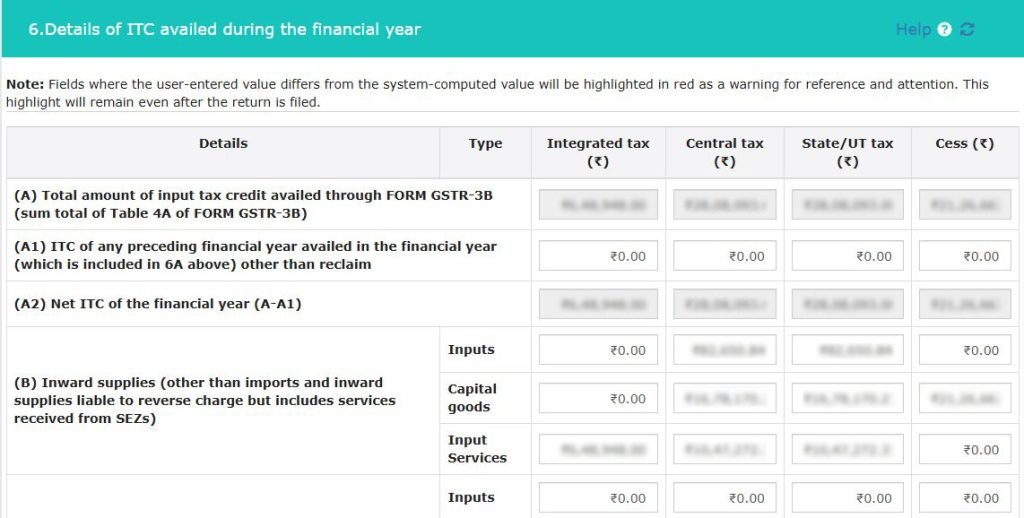1024x518 pixels.
Task: Open the Help link text
Action: pos(912,30)
